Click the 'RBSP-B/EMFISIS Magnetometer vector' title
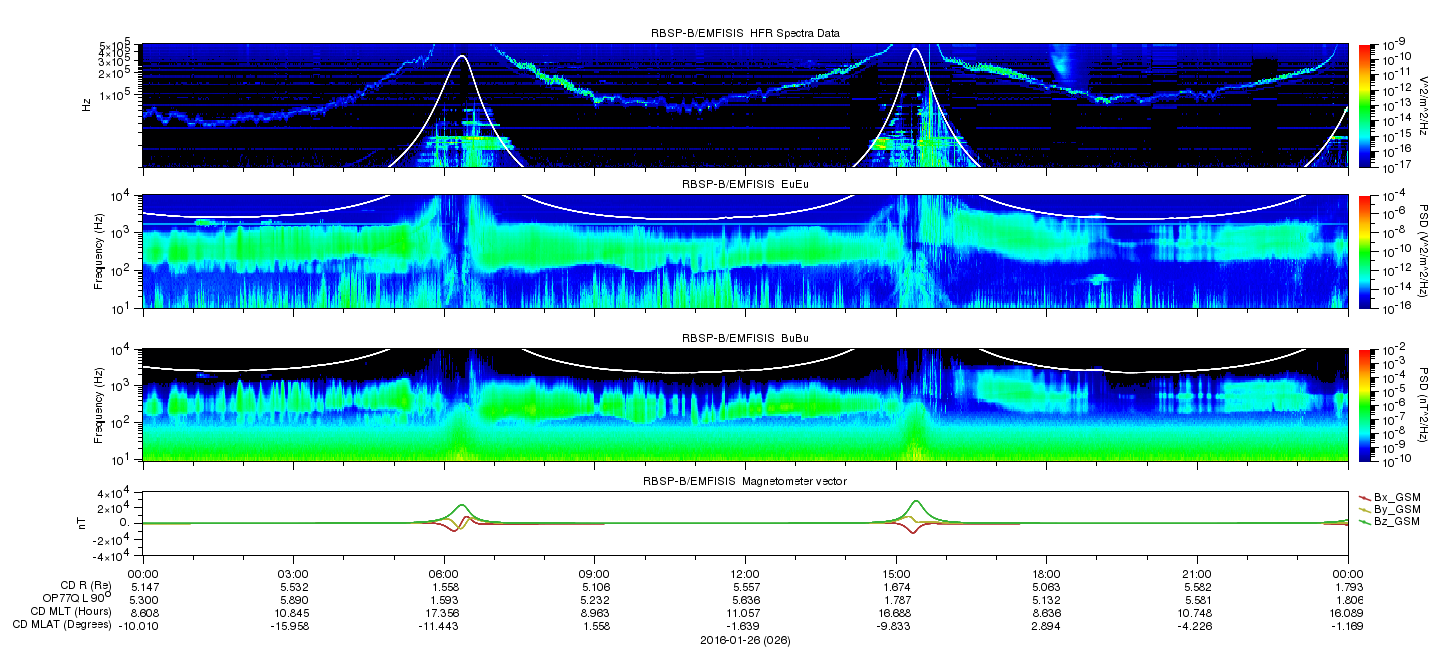1447x658 pixels. (x=745, y=482)
